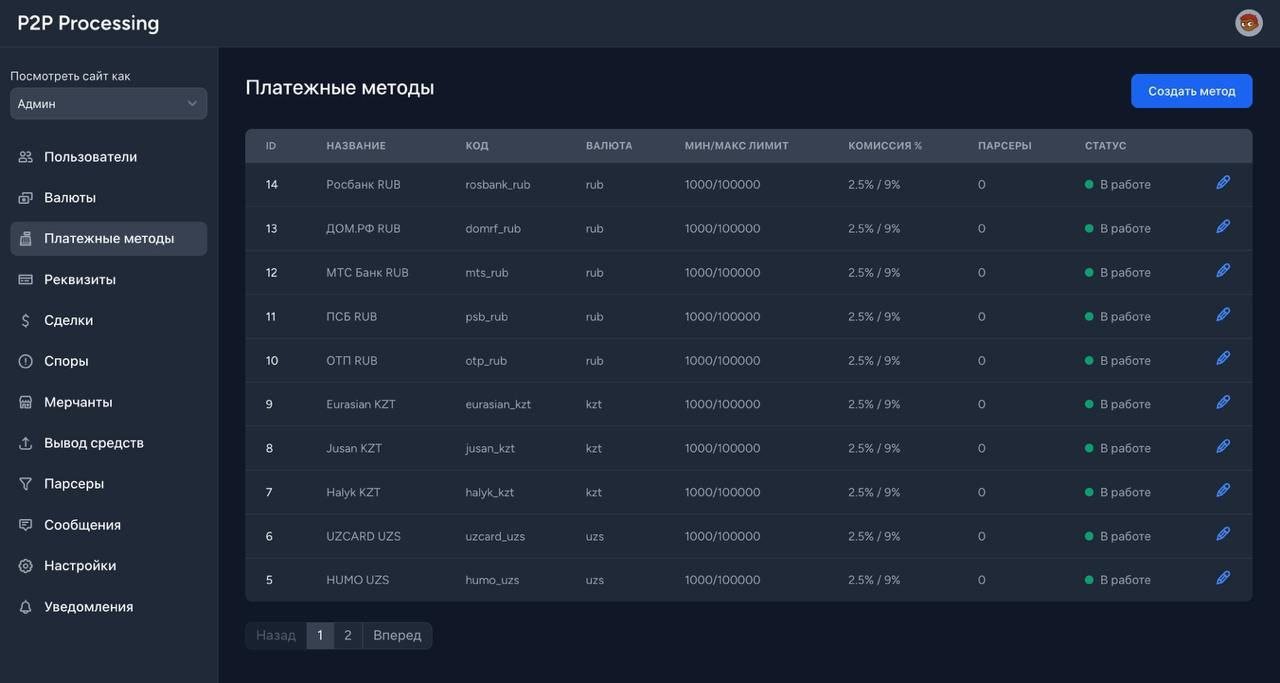Viewport: 1280px width, 683px height.
Task: Select code cell rosbank_rub
Action: [498, 185]
